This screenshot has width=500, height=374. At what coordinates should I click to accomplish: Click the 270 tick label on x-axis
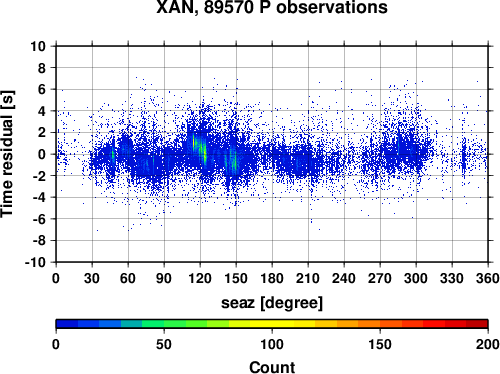380,278
